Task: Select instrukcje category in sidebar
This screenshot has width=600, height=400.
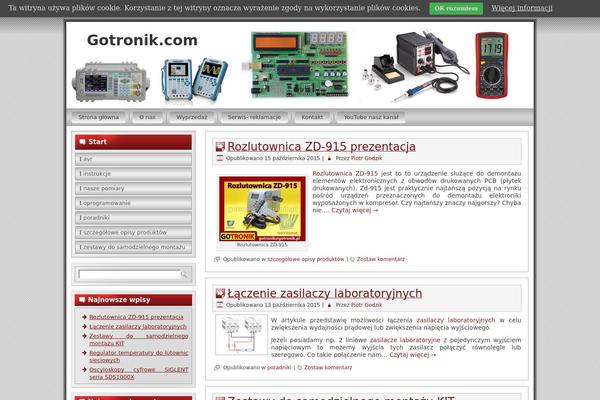Action: click(133, 174)
